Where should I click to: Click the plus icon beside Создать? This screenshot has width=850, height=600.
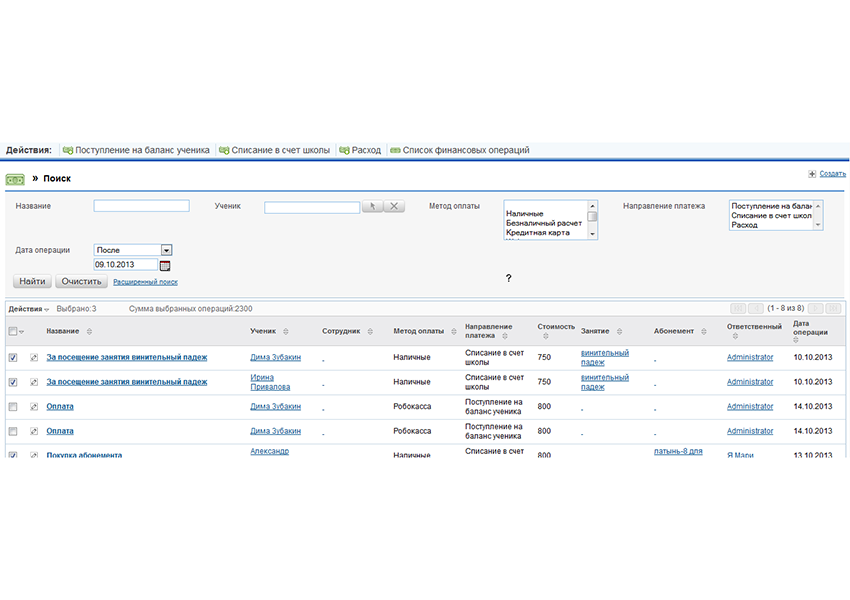[812, 174]
